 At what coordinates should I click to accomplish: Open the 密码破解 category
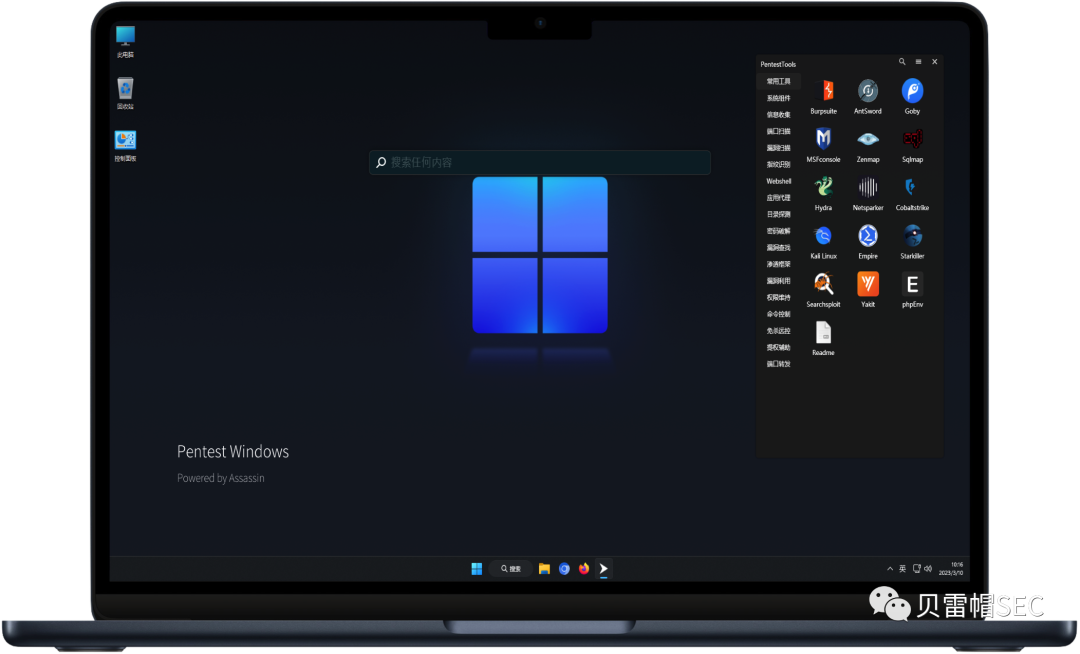tap(778, 231)
